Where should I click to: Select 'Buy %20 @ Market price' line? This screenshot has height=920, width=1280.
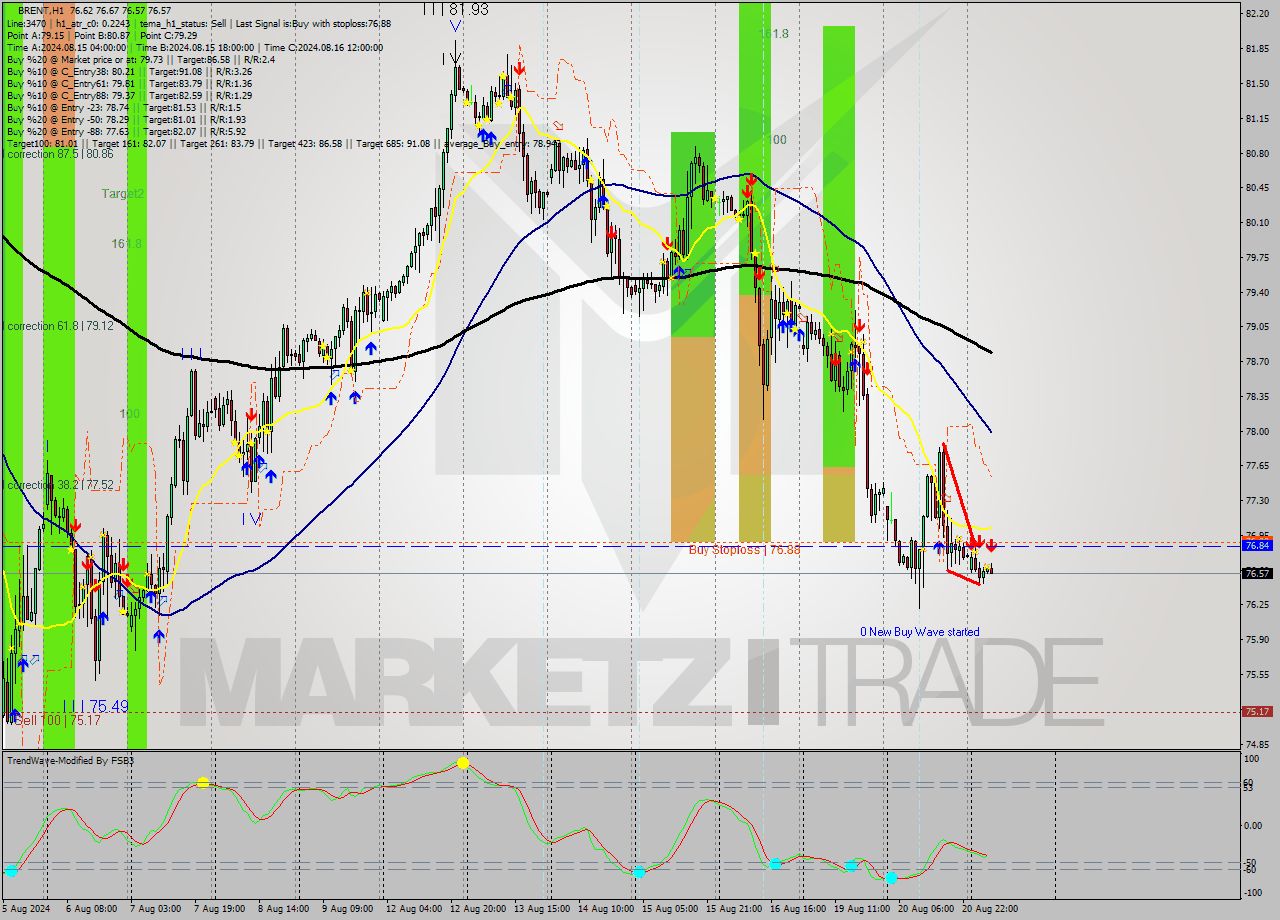(140, 60)
